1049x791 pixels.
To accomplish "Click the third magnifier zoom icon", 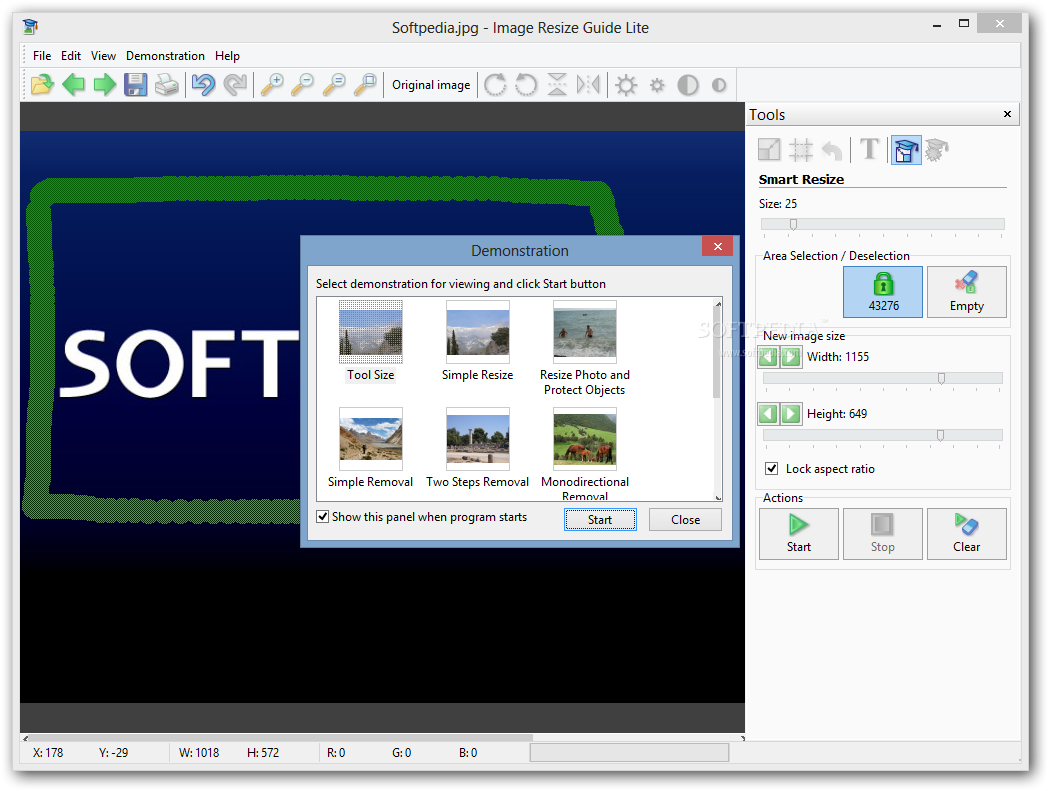I will [334, 85].
